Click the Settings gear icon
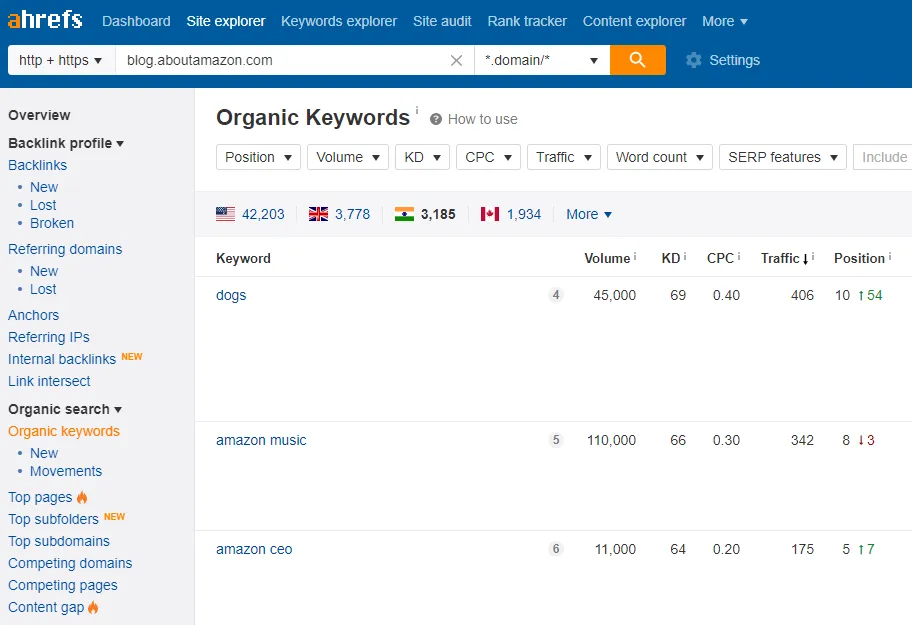 693,60
